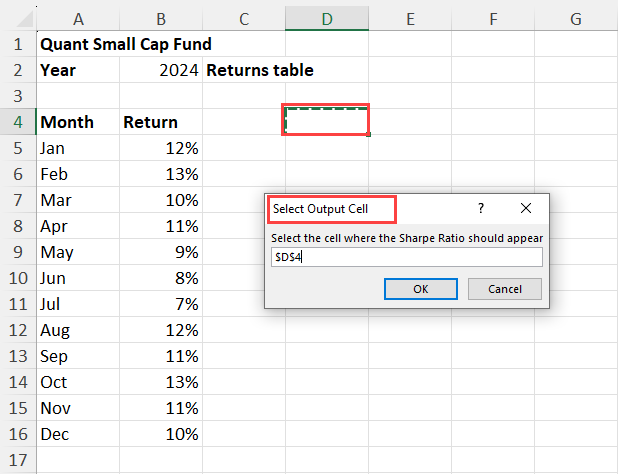Image resolution: width=618 pixels, height=474 pixels.
Task: Select the Return header cell
Action: click(x=161, y=122)
